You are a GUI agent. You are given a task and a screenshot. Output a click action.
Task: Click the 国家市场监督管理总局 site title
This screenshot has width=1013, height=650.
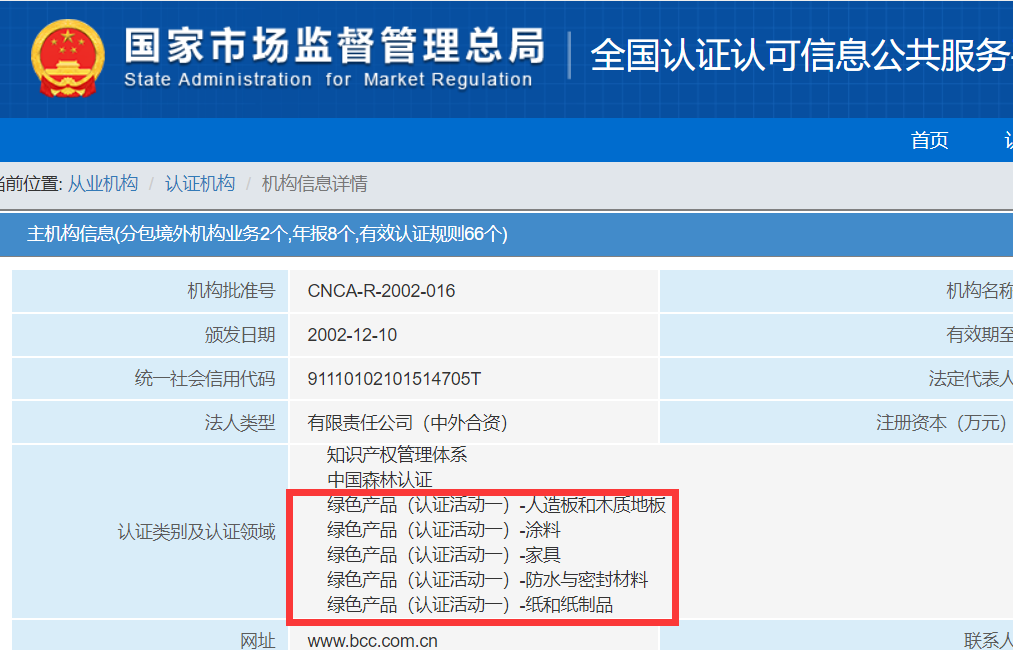(335, 45)
